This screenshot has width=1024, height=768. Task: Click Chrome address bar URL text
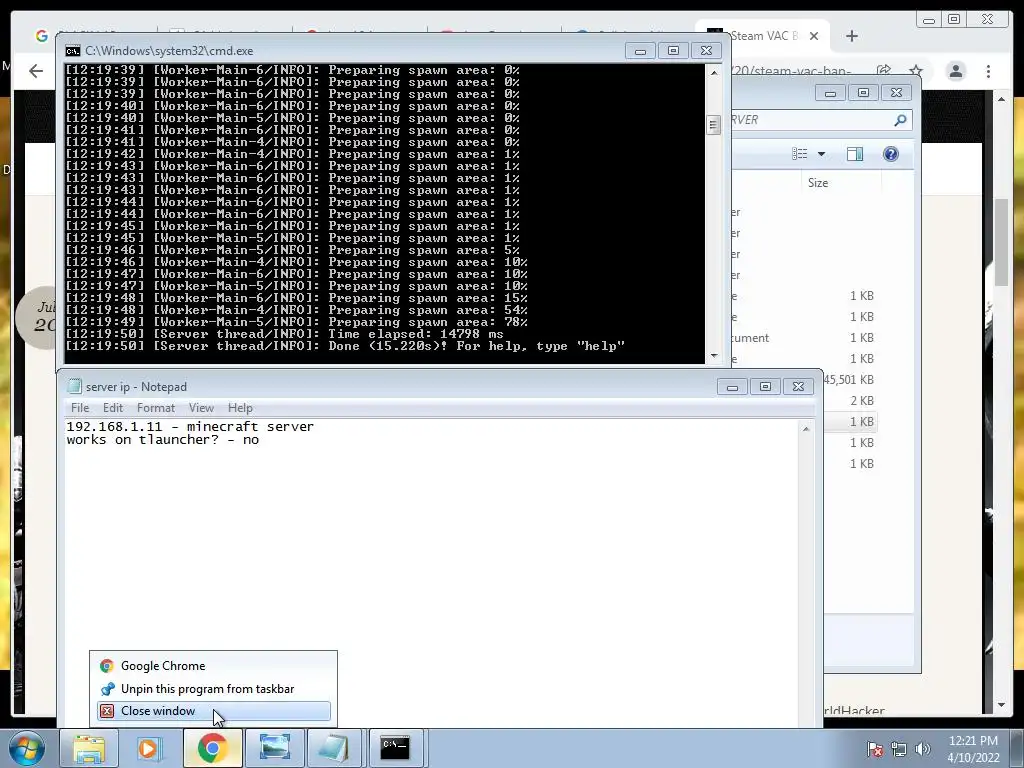pos(790,71)
